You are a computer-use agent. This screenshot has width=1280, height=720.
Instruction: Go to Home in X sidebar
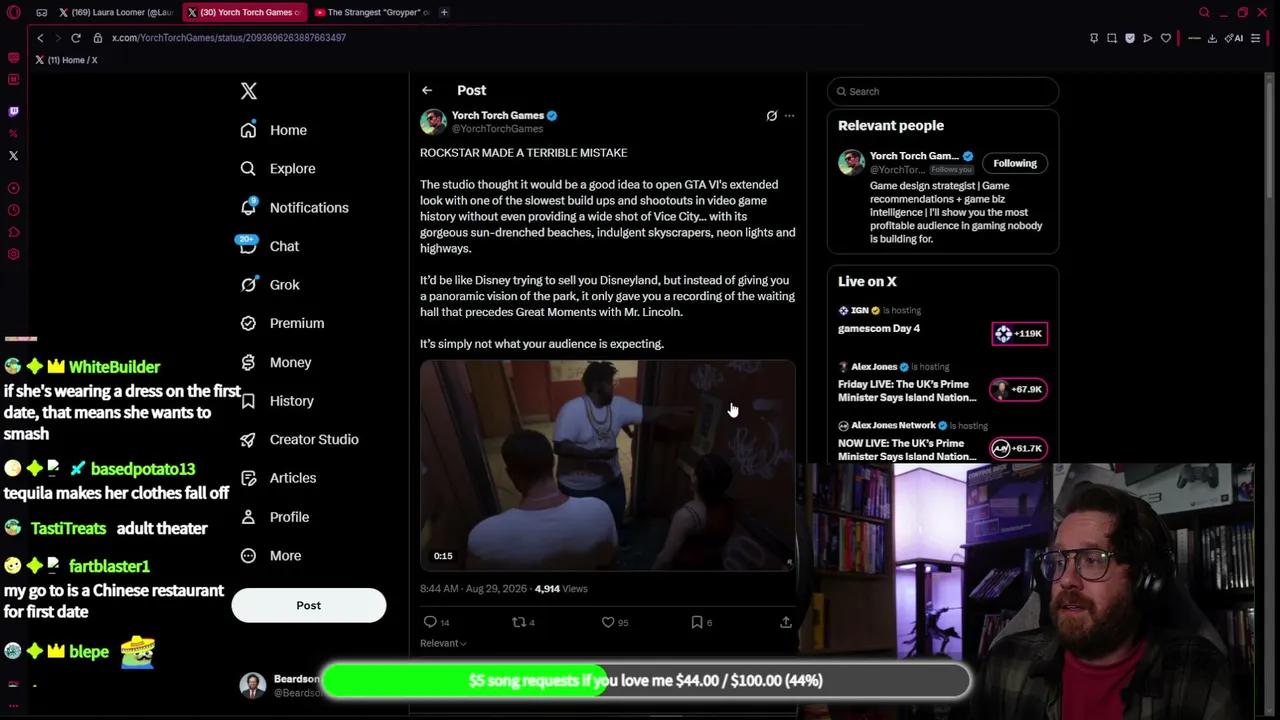pos(274,130)
